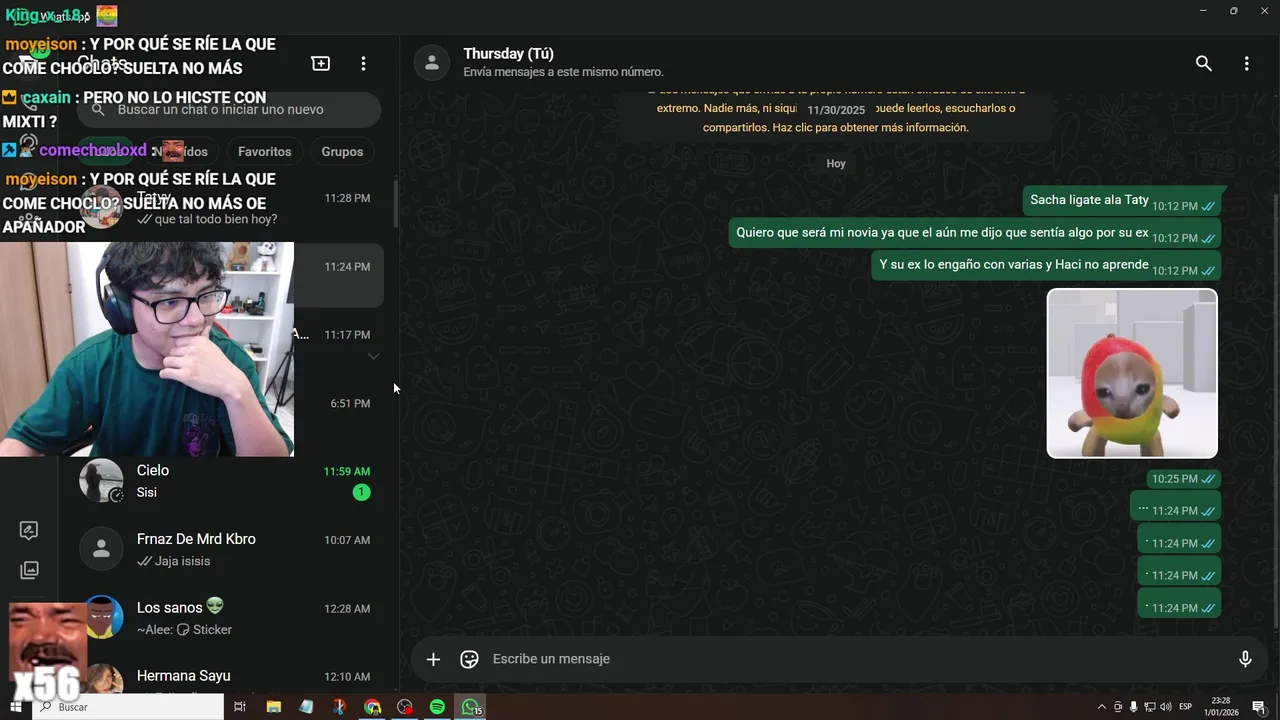Click the network icon in system tray
The width and height of the screenshot is (1280, 720).
coord(1150,707)
